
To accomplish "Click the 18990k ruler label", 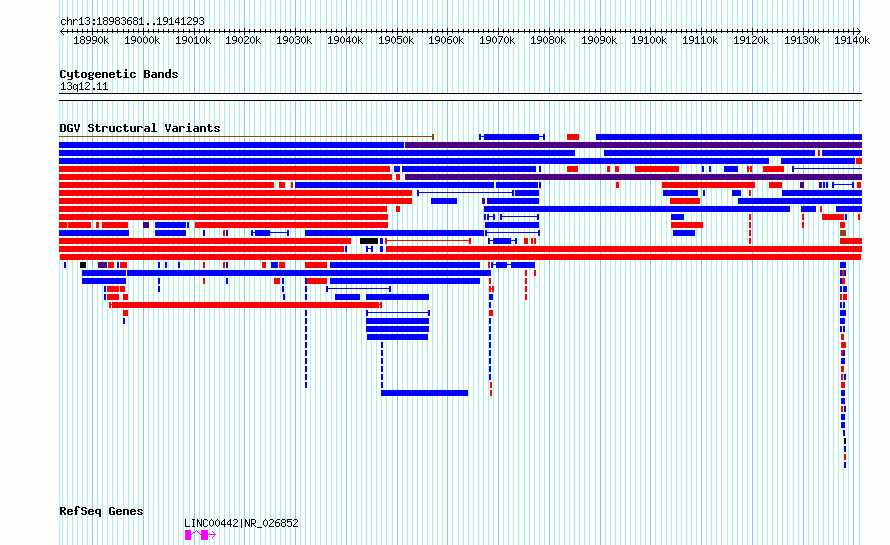I will pyautogui.click(x=91, y=40).
